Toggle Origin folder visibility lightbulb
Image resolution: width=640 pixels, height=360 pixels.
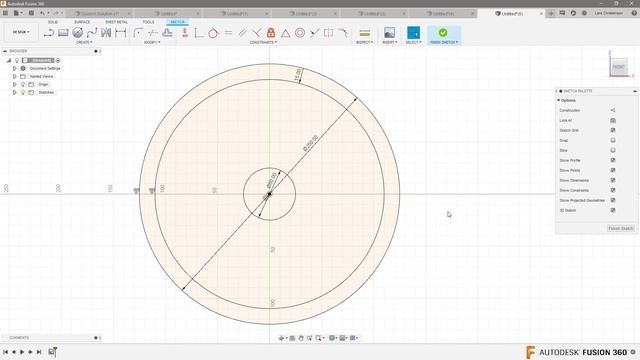(x=23, y=84)
